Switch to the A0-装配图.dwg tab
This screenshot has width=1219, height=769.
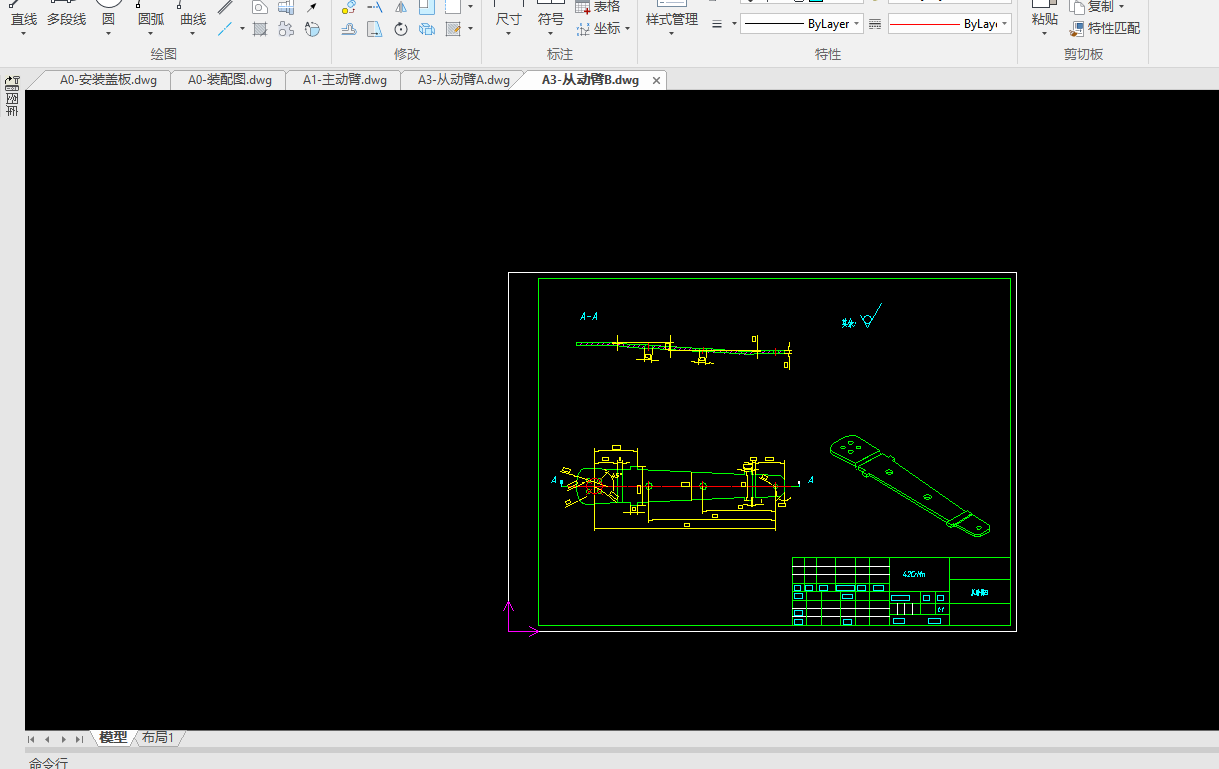[x=229, y=80]
